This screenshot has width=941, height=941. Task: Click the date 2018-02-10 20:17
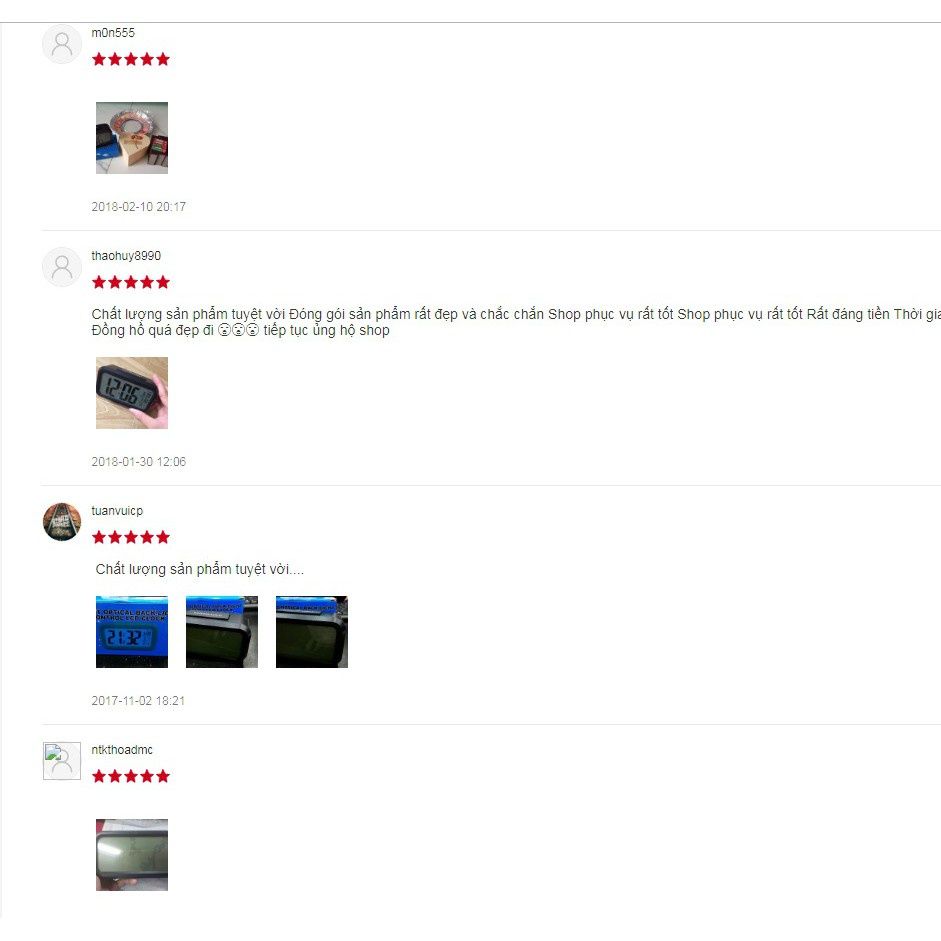[x=139, y=206]
